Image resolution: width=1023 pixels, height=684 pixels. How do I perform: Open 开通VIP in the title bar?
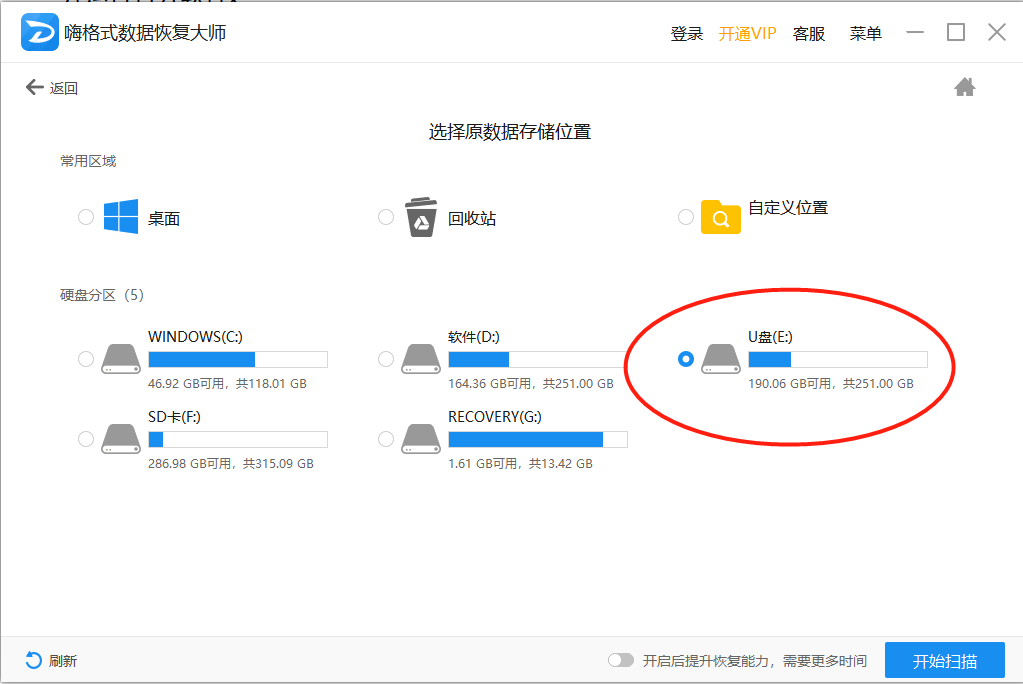(747, 33)
